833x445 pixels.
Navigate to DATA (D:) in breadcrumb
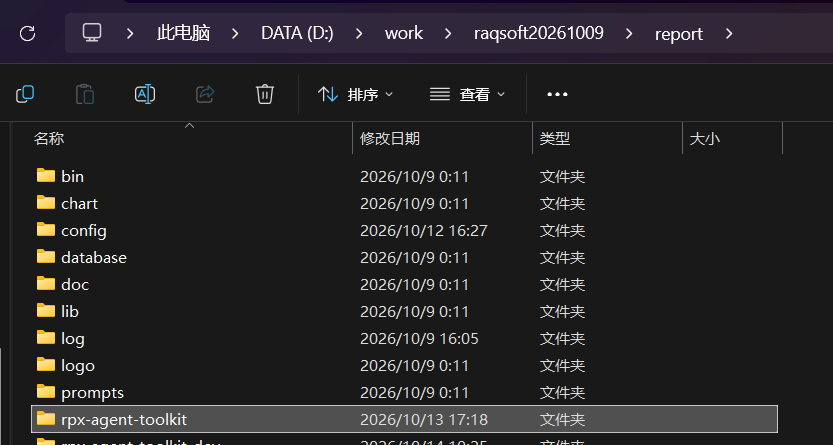click(297, 33)
